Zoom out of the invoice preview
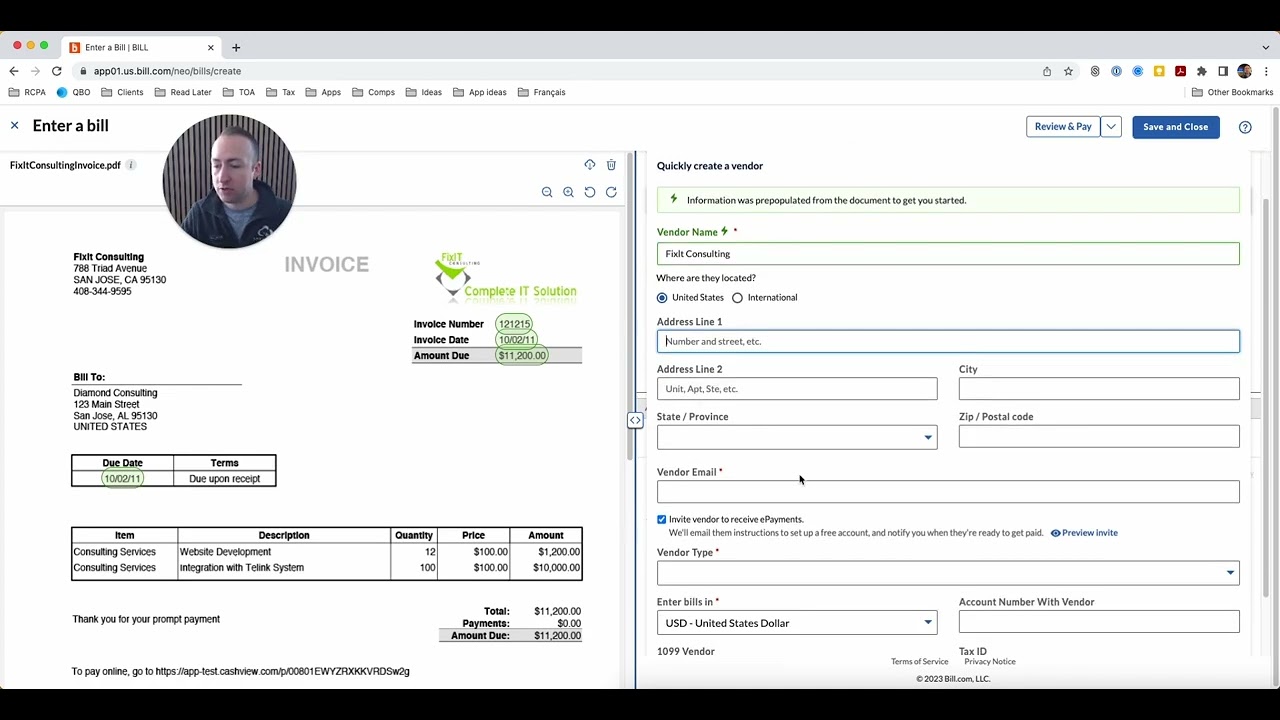The width and height of the screenshot is (1280, 720). click(547, 192)
